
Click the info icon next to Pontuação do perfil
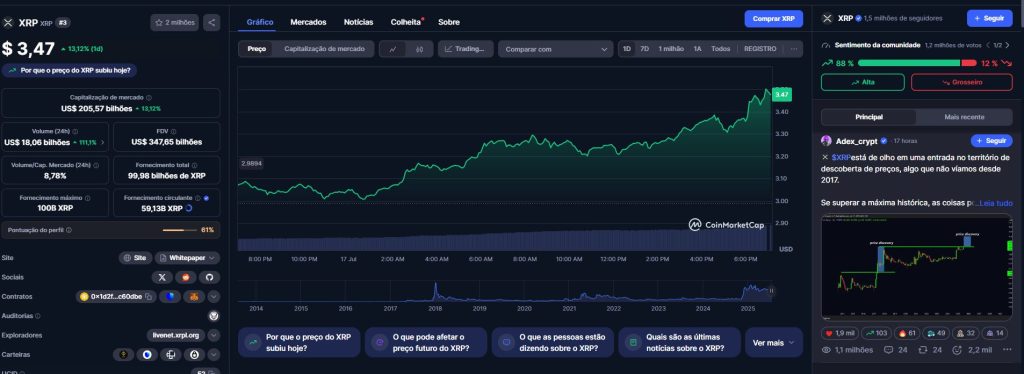(x=69, y=230)
